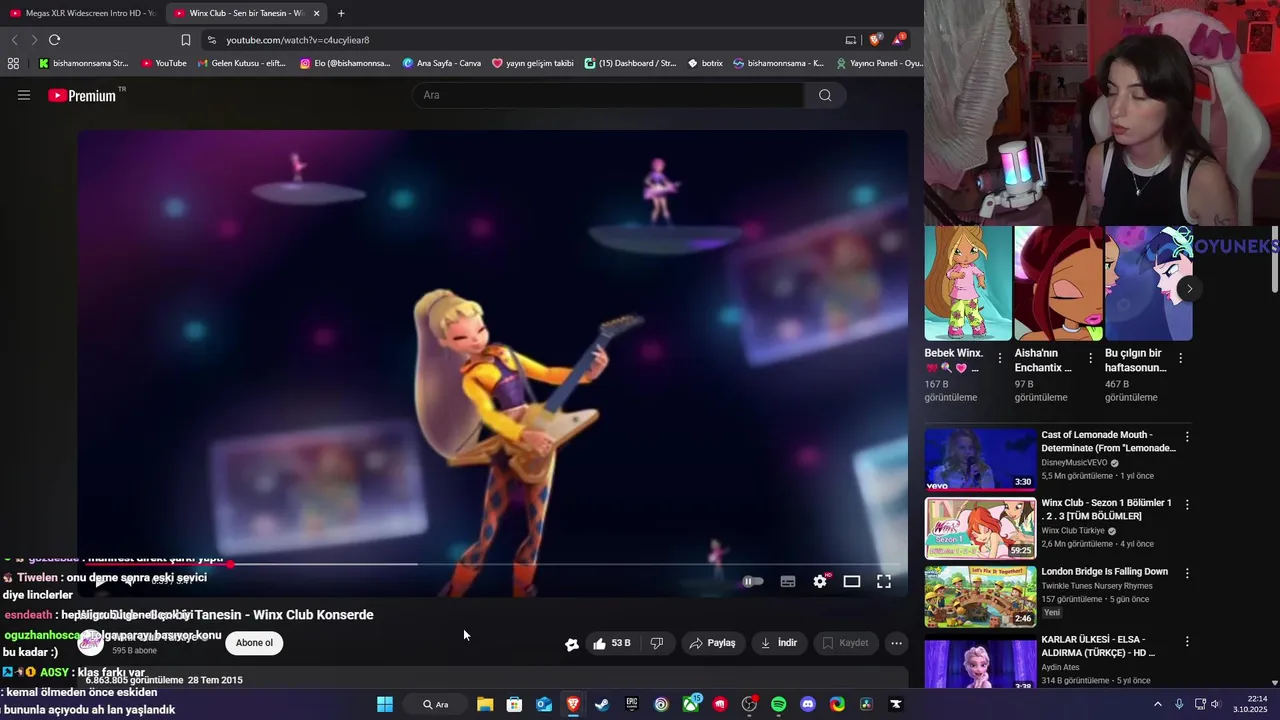The height and width of the screenshot is (720, 1280).
Task: Go back with the browser back arrow
Action: click(14, 40)
